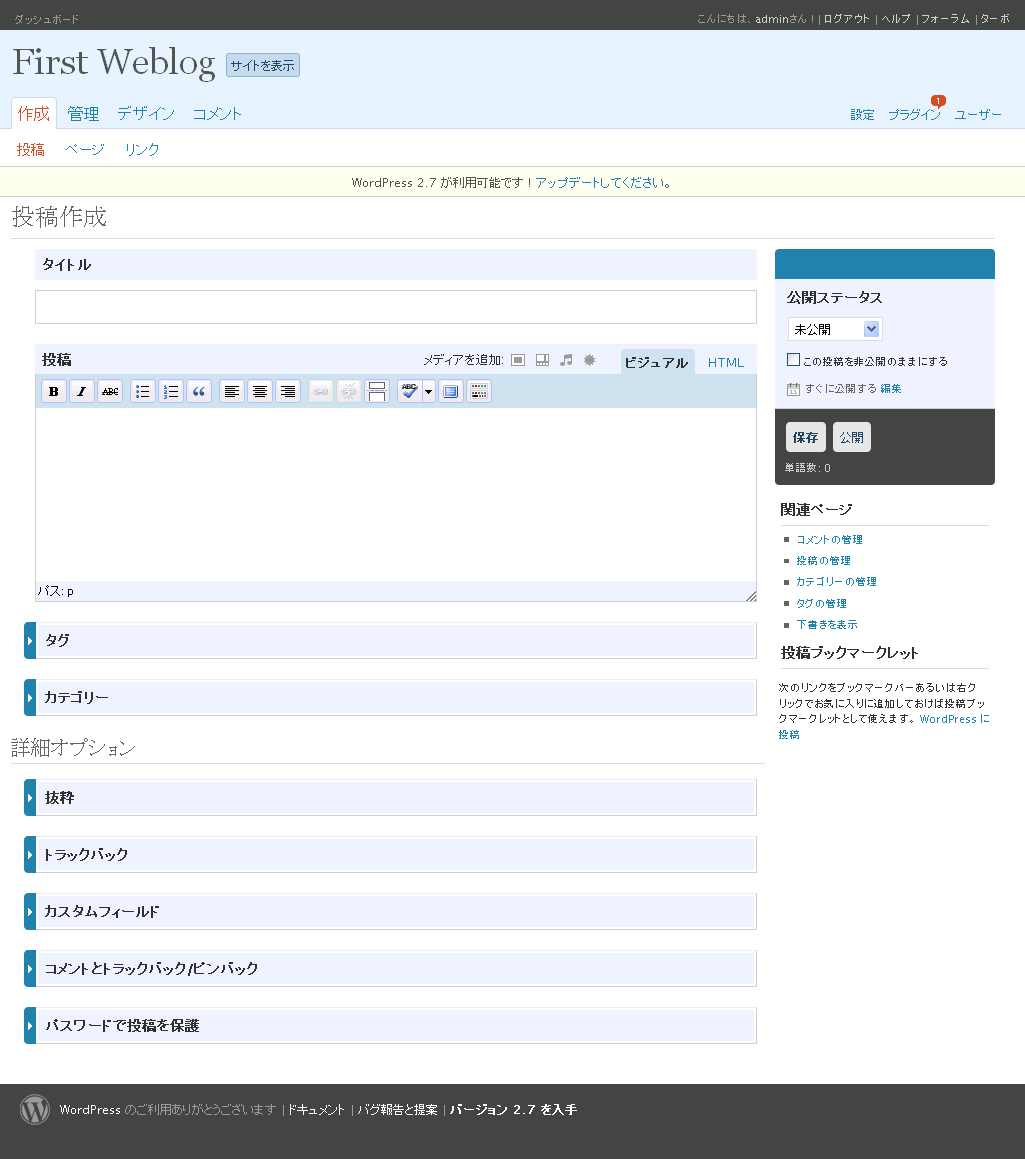The image size is (1025, 1159).
Task: Expand the パスワードで投稿を保護 section
Action: click(x=390, y=1025)
